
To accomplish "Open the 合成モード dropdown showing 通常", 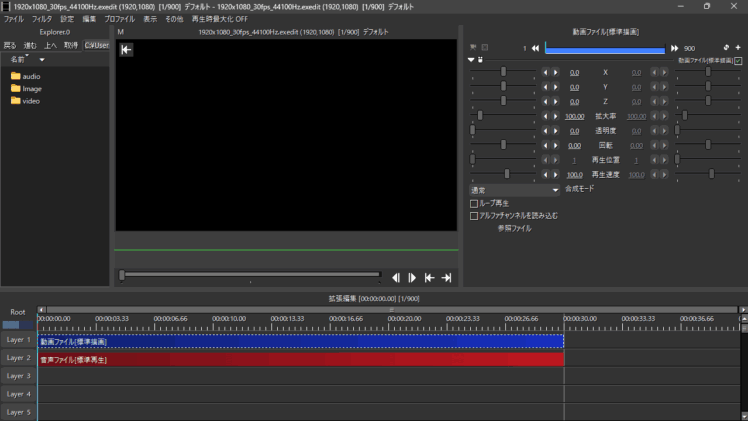I will (x=515, y=189).
